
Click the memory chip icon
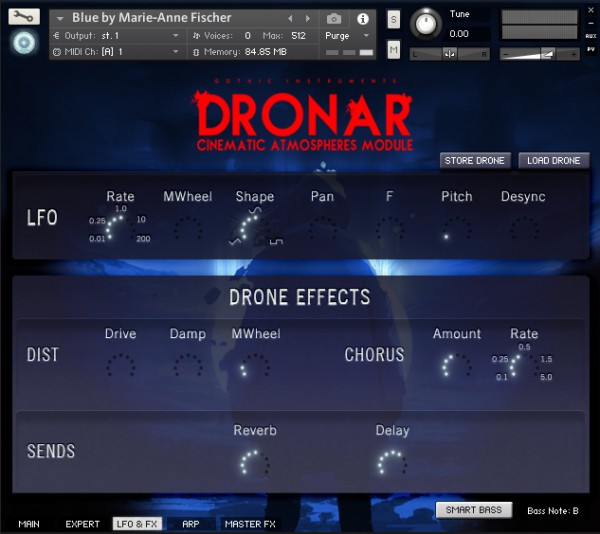(x=196, y=52)
